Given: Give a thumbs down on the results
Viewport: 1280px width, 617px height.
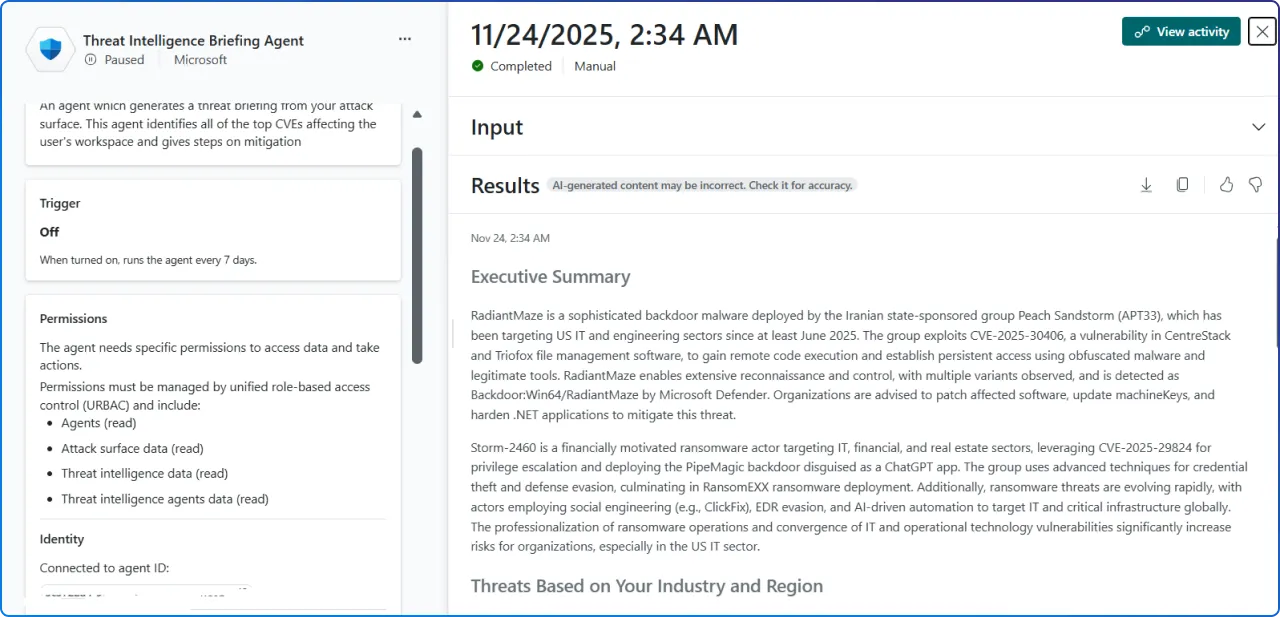Looking at the screenshot, I should (x=1255, y=184).
